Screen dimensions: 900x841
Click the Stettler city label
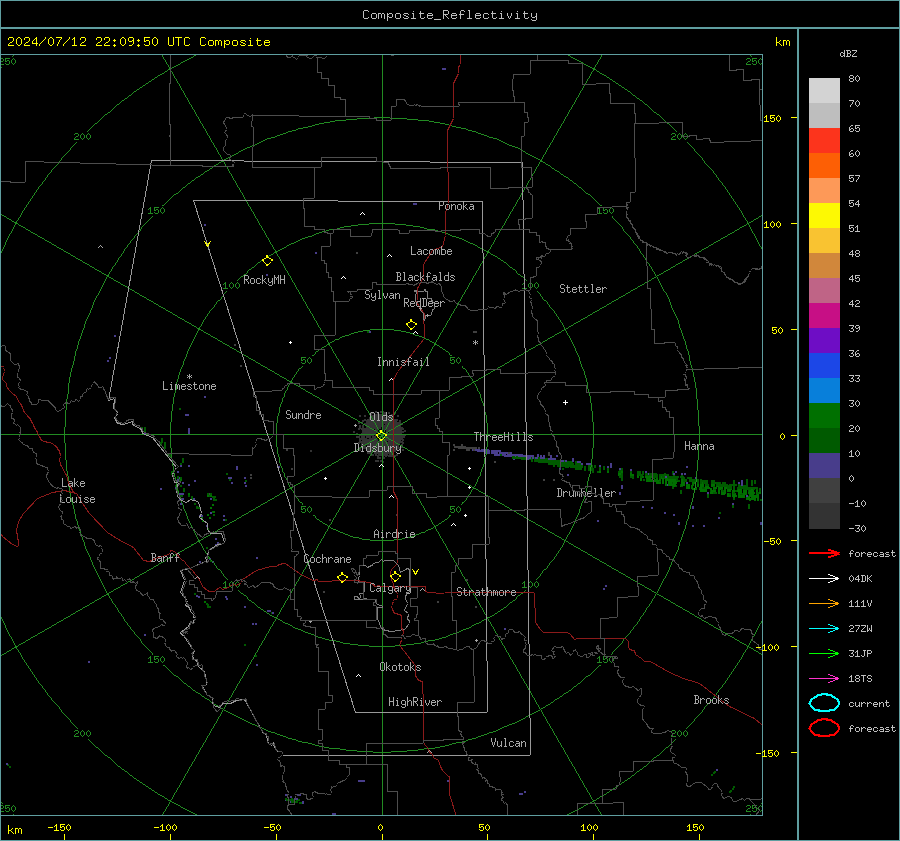coord(583,289)
